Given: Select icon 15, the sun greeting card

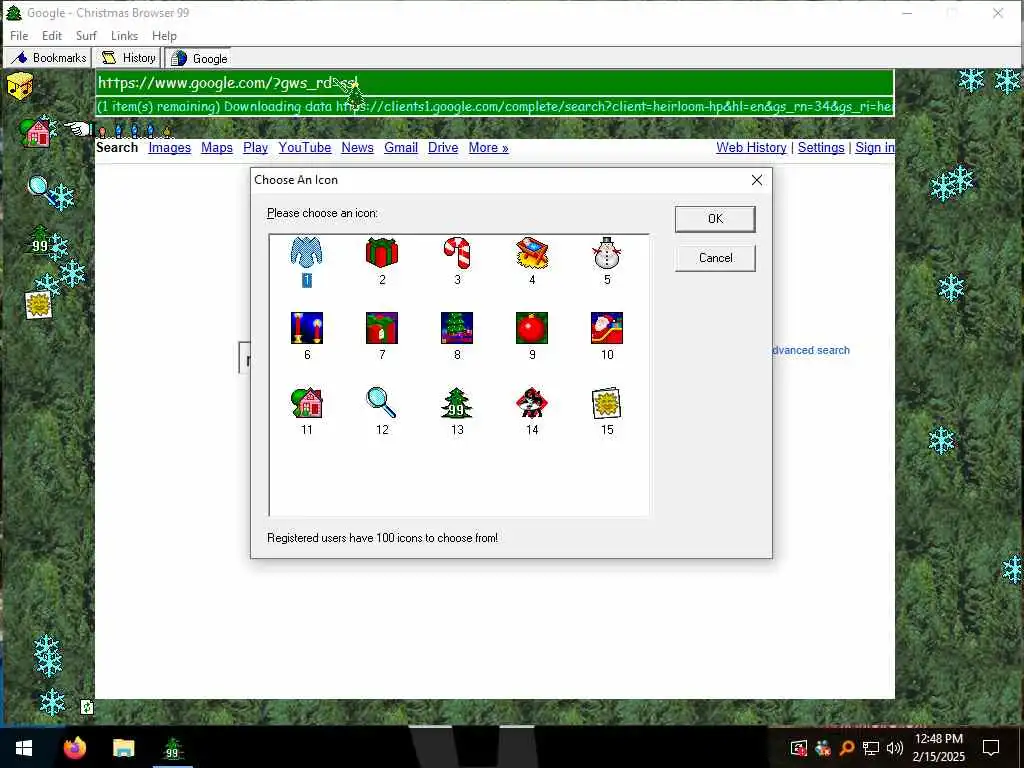Looking at the screenshot, I should pos(607,403).
